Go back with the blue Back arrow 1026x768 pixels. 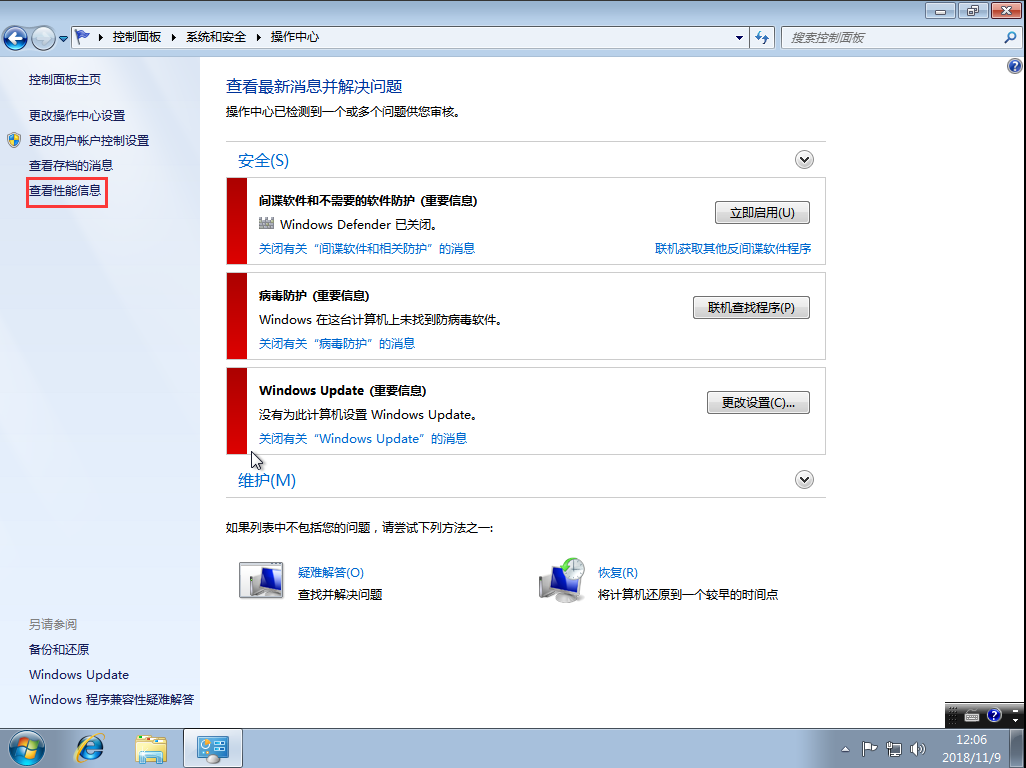(x=16, y=38)
